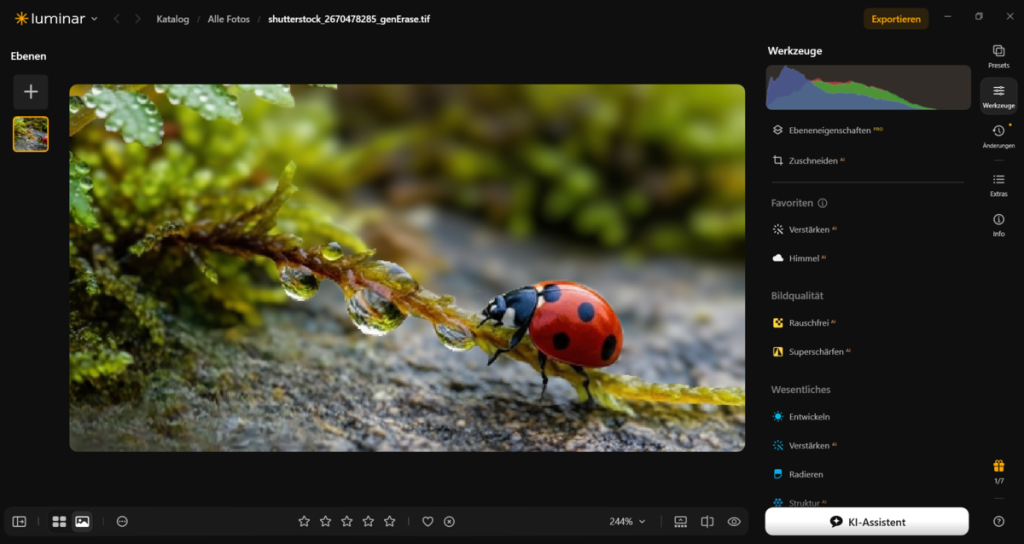1024x544 pixels.
Task: Open the Presets panel
Action: click(999, 56)
